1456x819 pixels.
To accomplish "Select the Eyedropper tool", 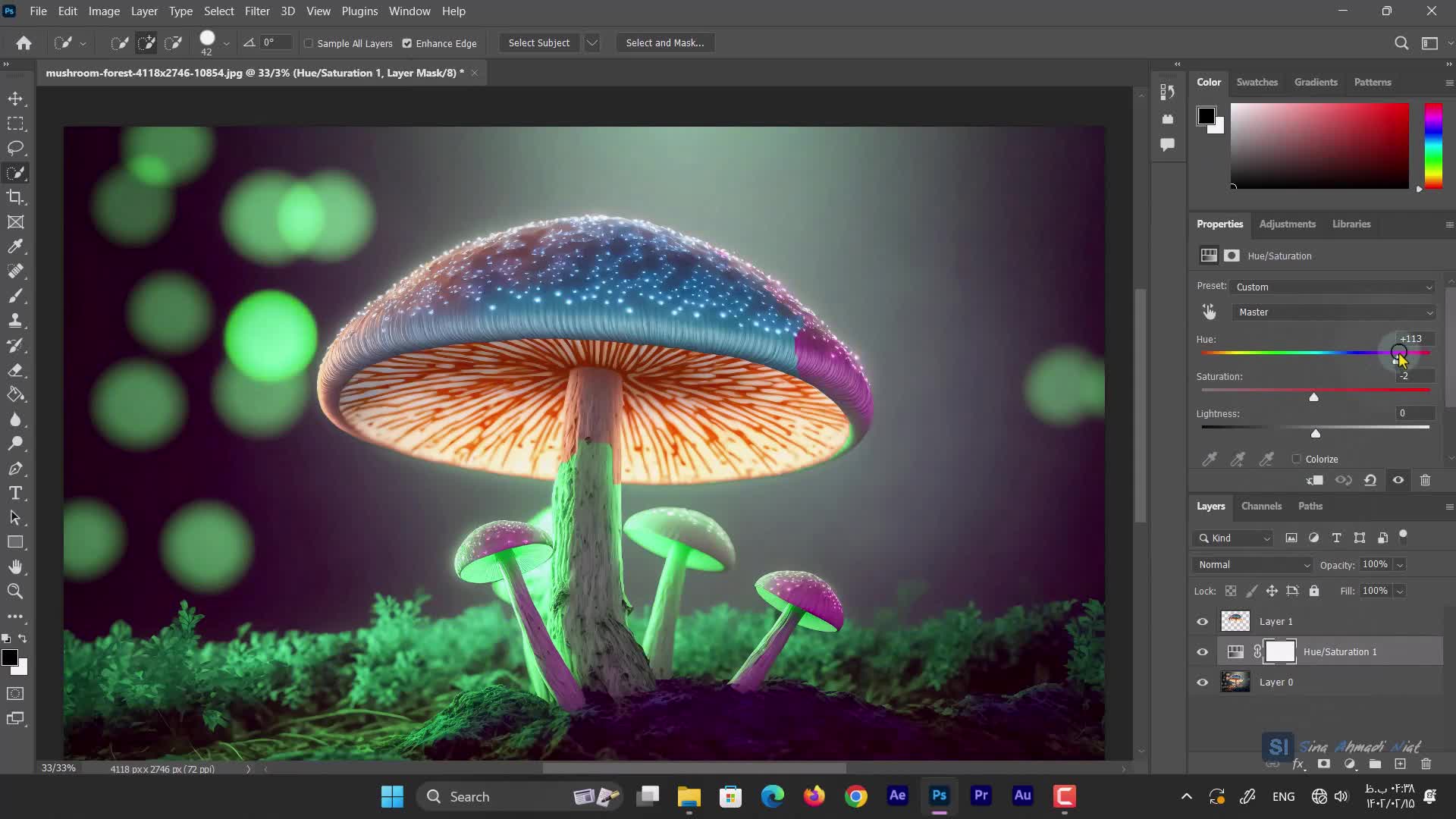I will coord(15,246).
